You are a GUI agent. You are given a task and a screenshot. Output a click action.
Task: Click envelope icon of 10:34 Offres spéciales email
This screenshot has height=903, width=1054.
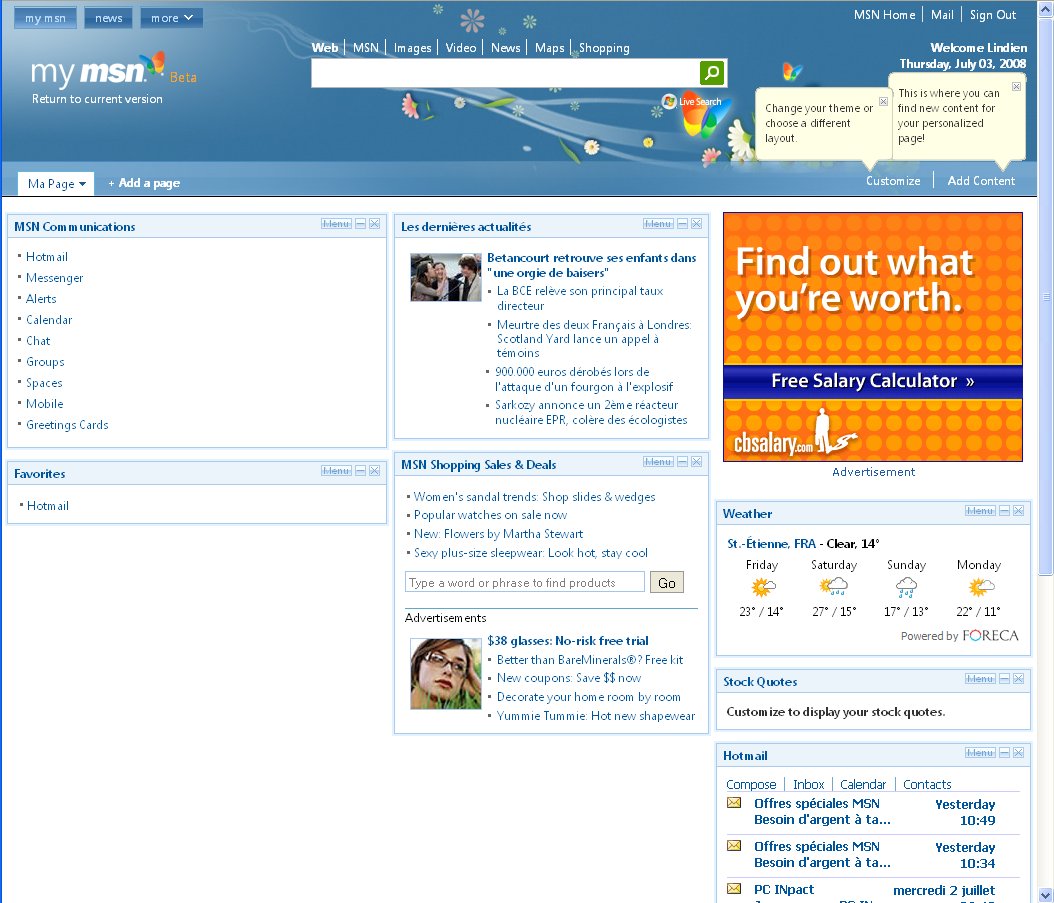[x=734, y=846]
